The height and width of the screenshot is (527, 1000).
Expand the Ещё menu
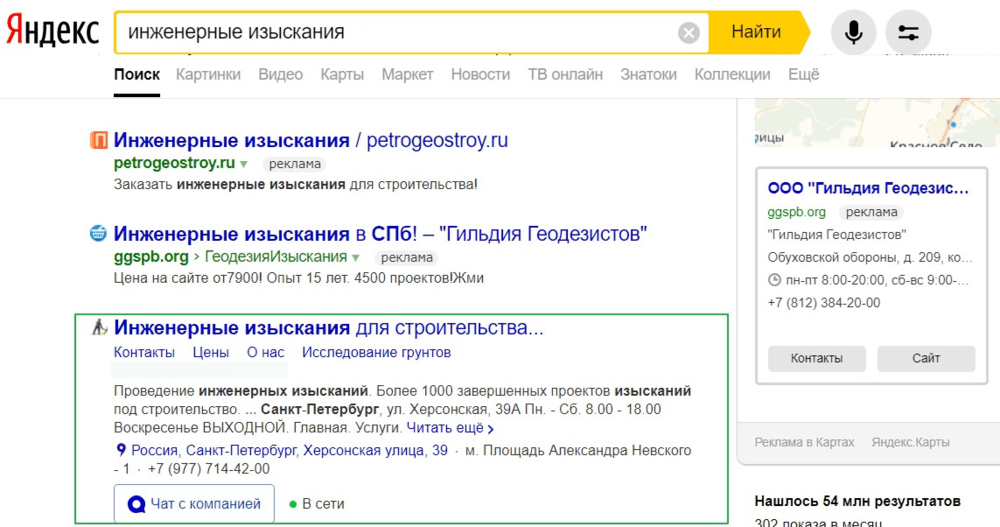804,75
